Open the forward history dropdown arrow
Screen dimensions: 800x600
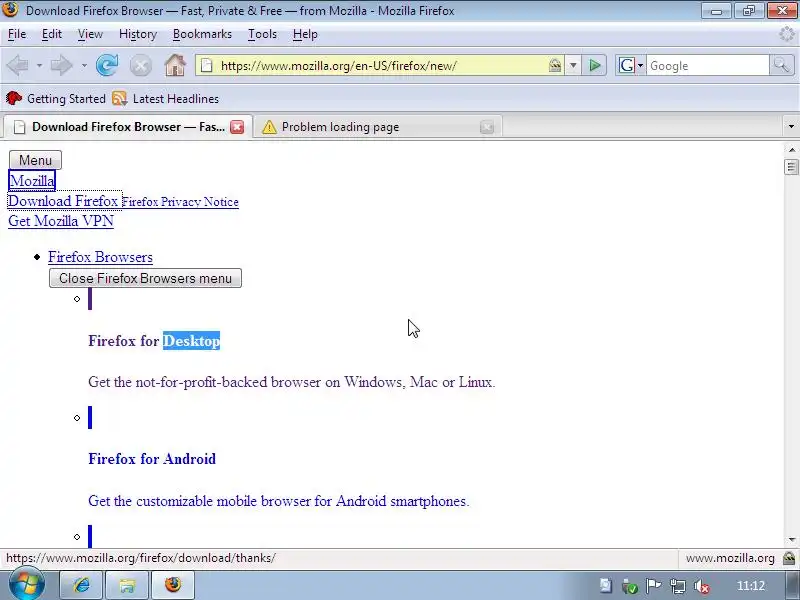coord(84,65)
